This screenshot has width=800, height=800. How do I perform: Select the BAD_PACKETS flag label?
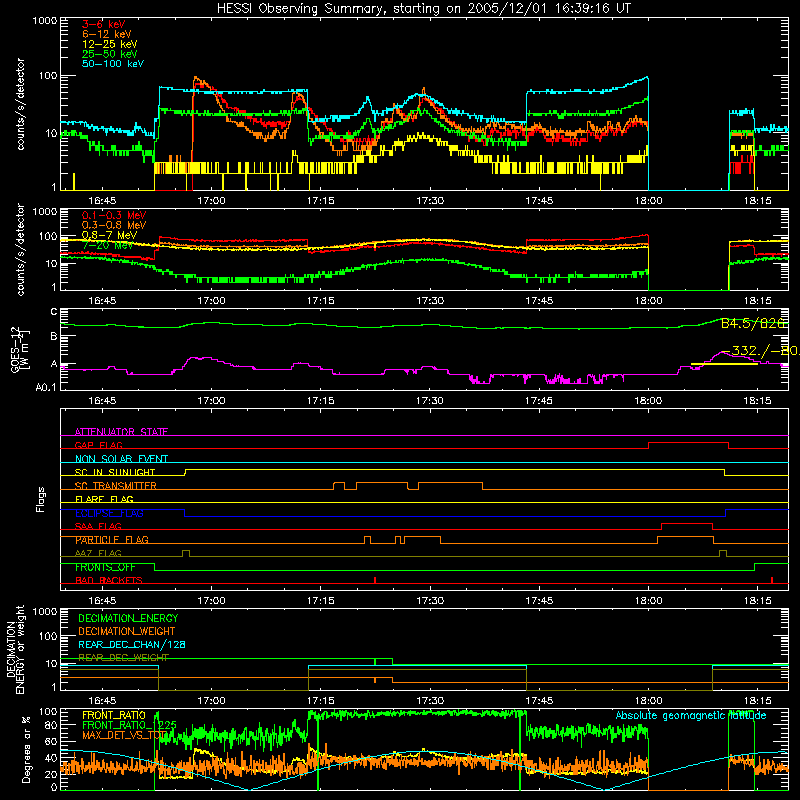click(x=109, y=581)
